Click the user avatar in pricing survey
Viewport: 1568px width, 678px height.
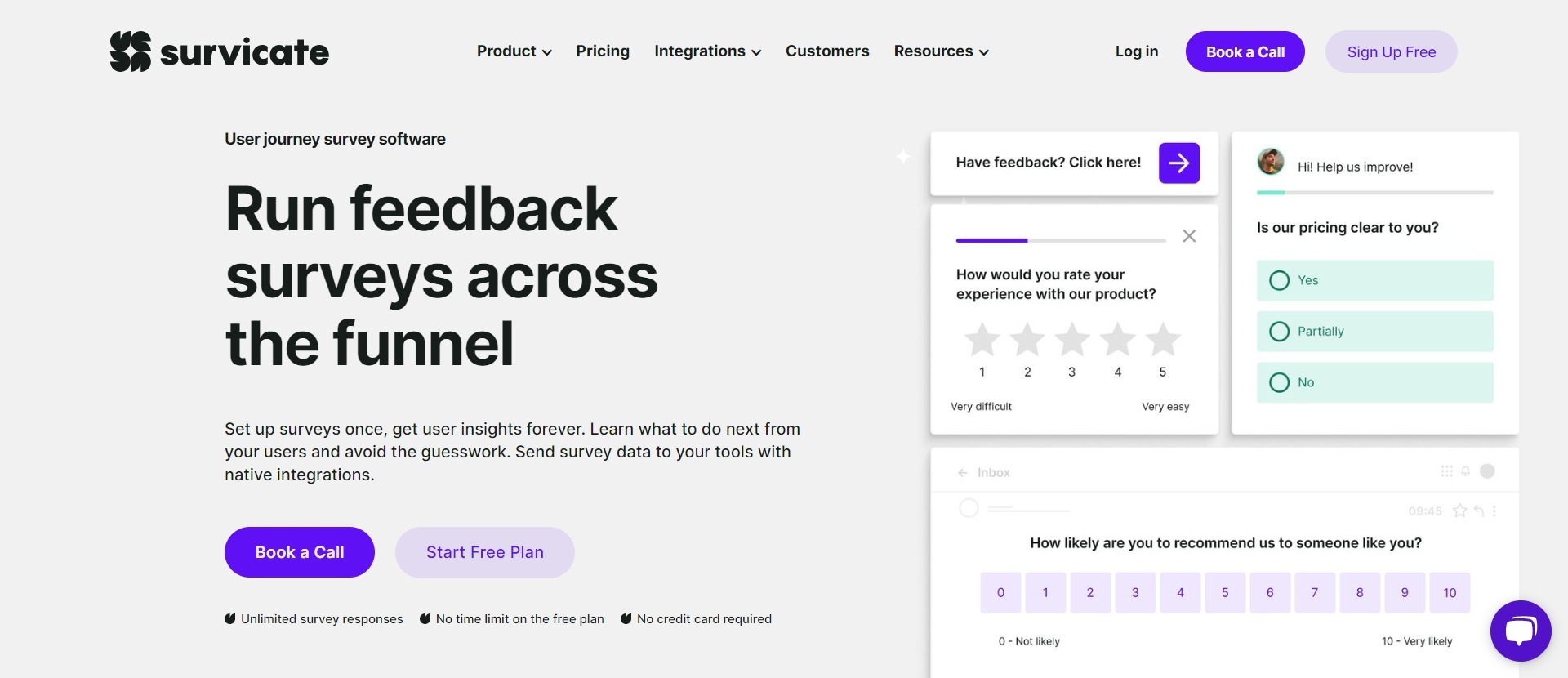(1271, 162)
